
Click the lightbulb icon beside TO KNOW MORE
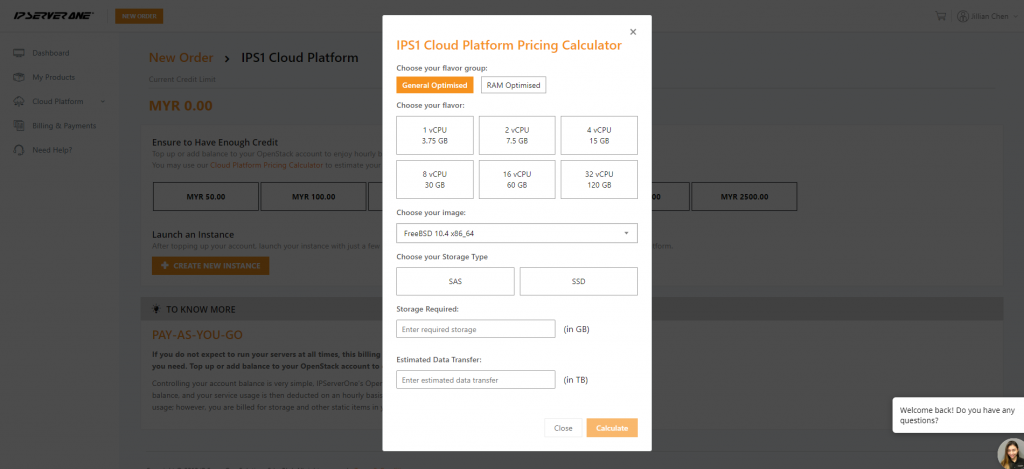pos(156,309)
